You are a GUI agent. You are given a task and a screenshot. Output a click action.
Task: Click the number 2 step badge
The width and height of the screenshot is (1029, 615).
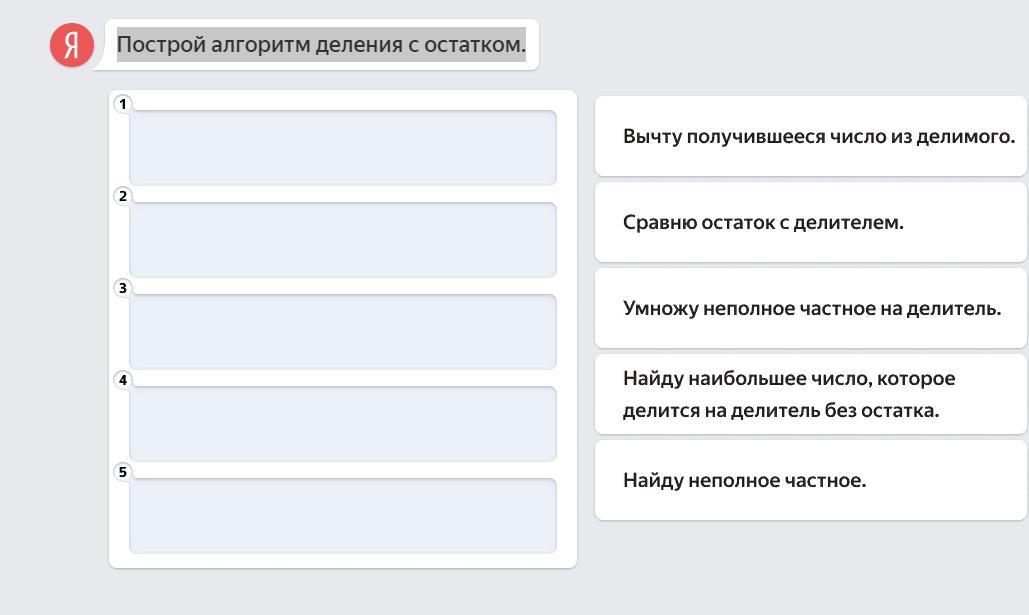click(123, 196)
